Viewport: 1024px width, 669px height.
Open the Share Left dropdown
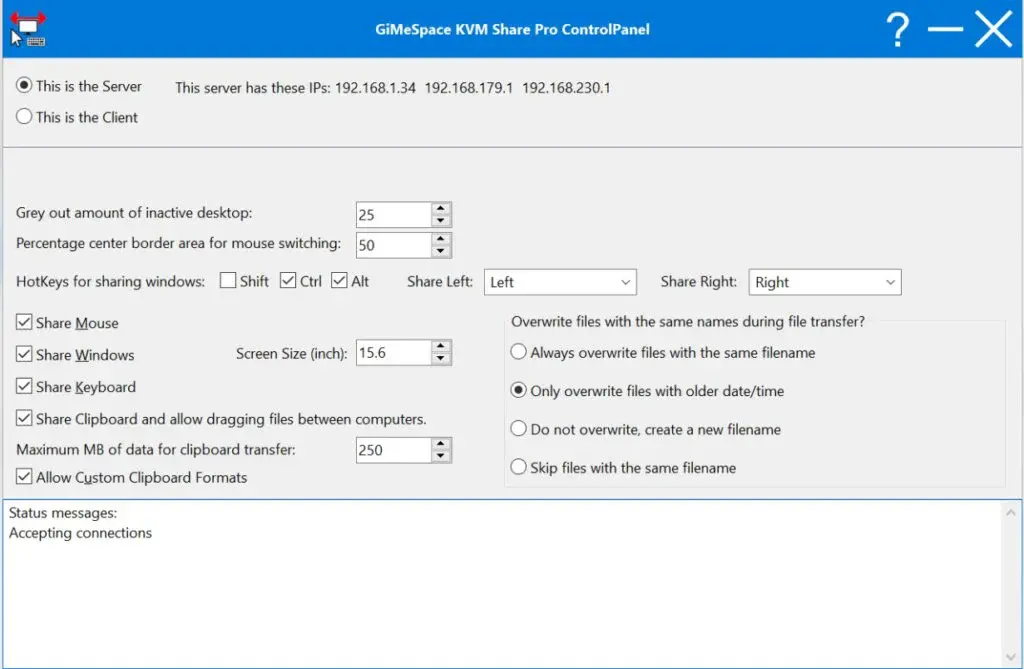pos(560,282)
